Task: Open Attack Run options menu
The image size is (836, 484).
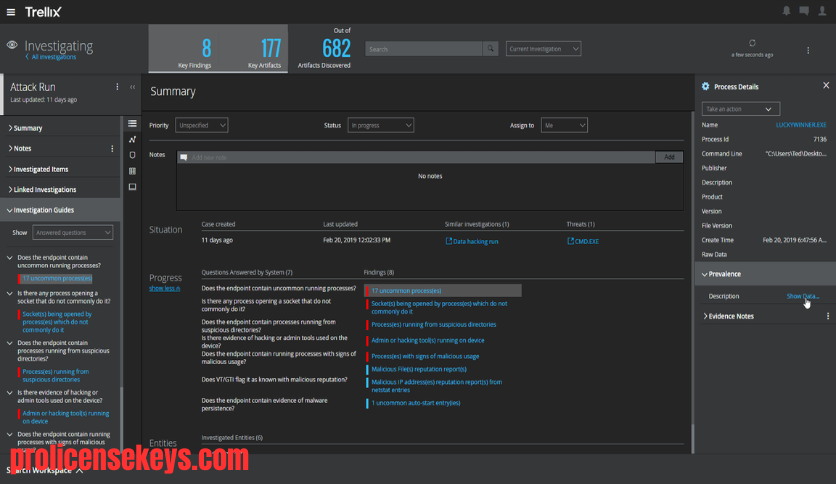Action: 117,87
